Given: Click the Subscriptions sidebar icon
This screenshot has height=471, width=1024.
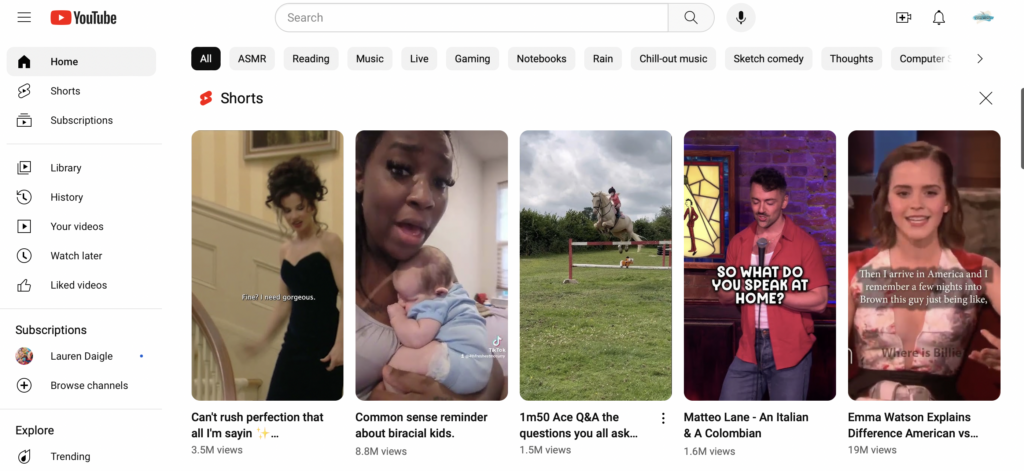Looking at the screenshot, I should (x=24, y=120).
